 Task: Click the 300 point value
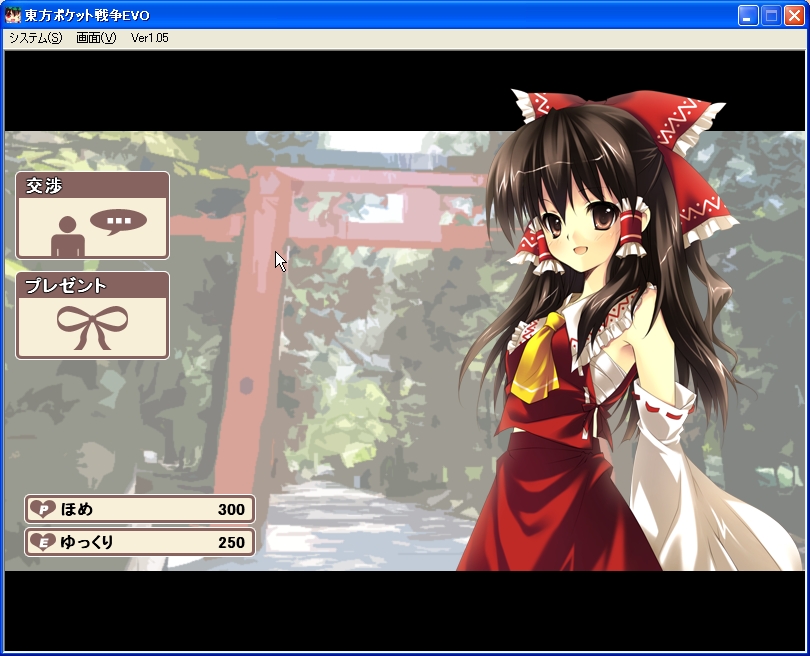[x=231, y=510]
